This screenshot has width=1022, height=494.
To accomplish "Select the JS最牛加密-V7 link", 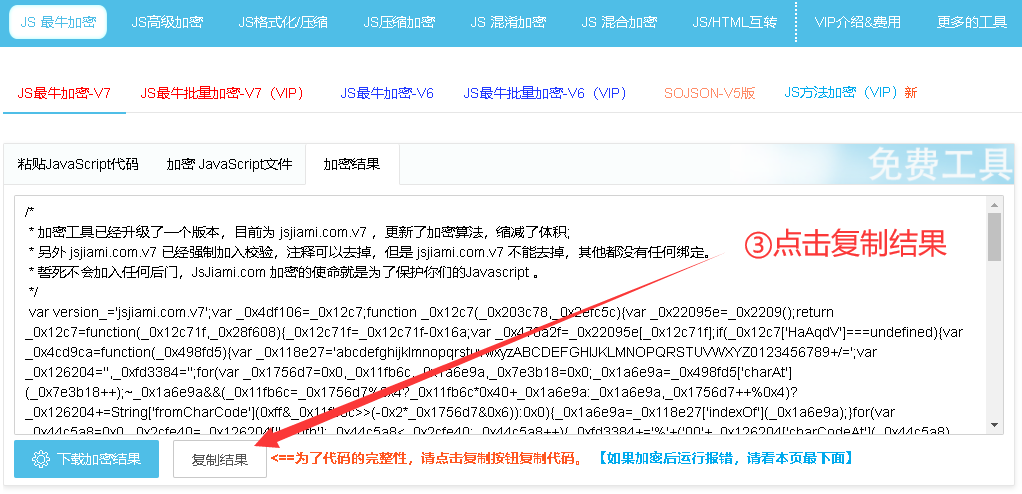I will coord(64,93).
